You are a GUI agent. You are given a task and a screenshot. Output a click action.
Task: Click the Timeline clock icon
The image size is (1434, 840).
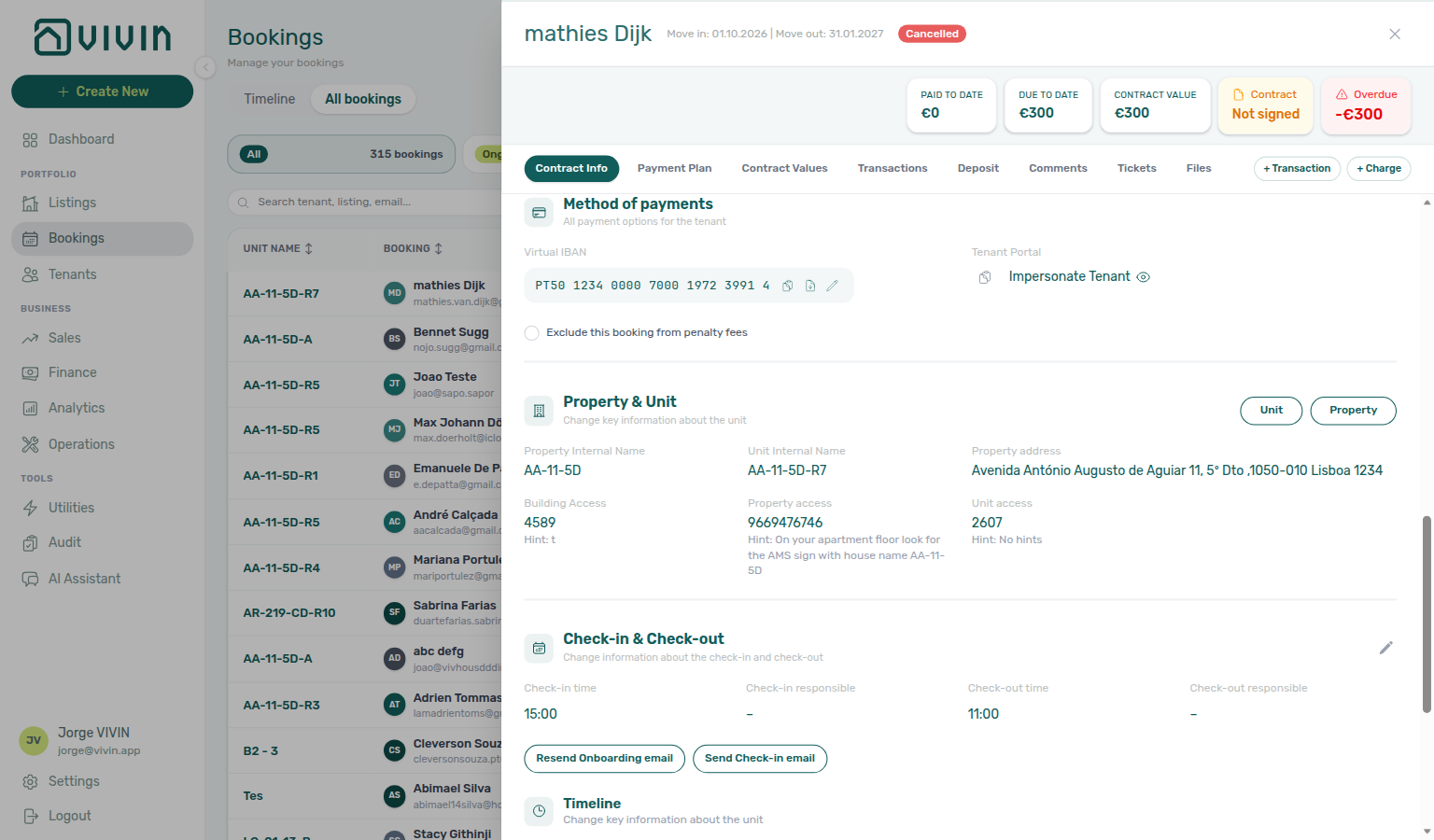(539, 811)
